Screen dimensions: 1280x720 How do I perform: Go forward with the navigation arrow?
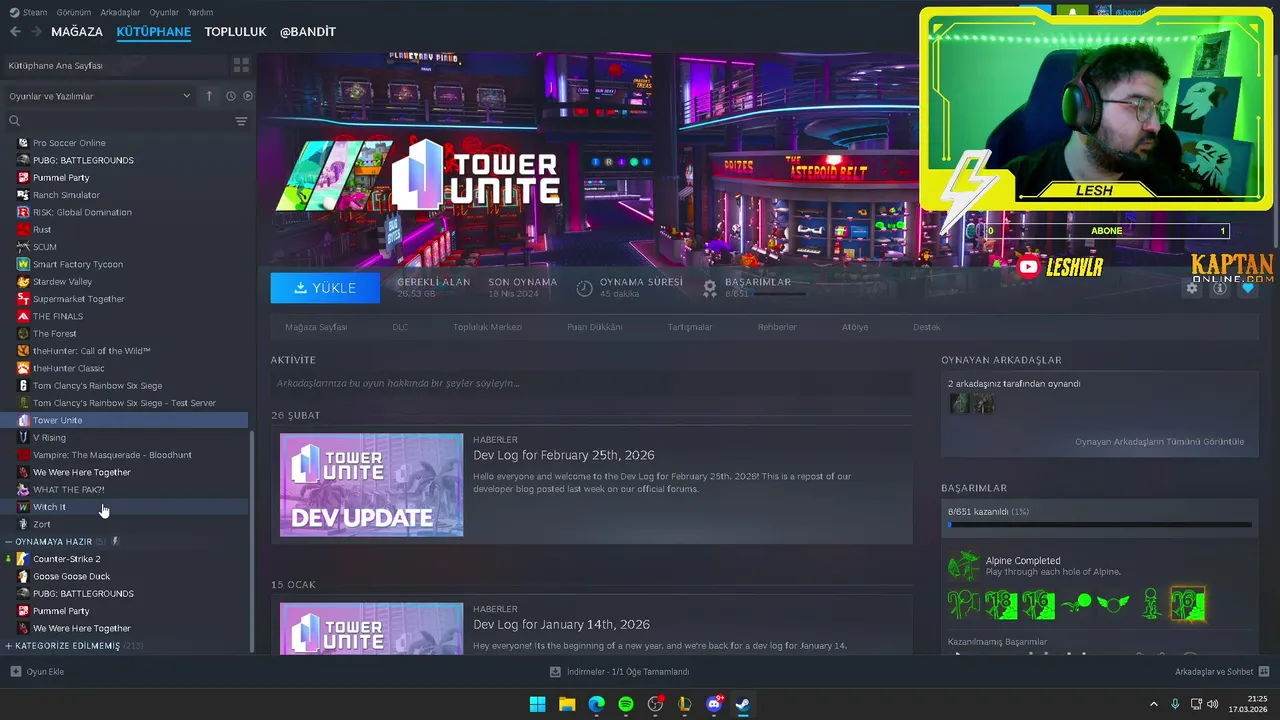[36, 32]
